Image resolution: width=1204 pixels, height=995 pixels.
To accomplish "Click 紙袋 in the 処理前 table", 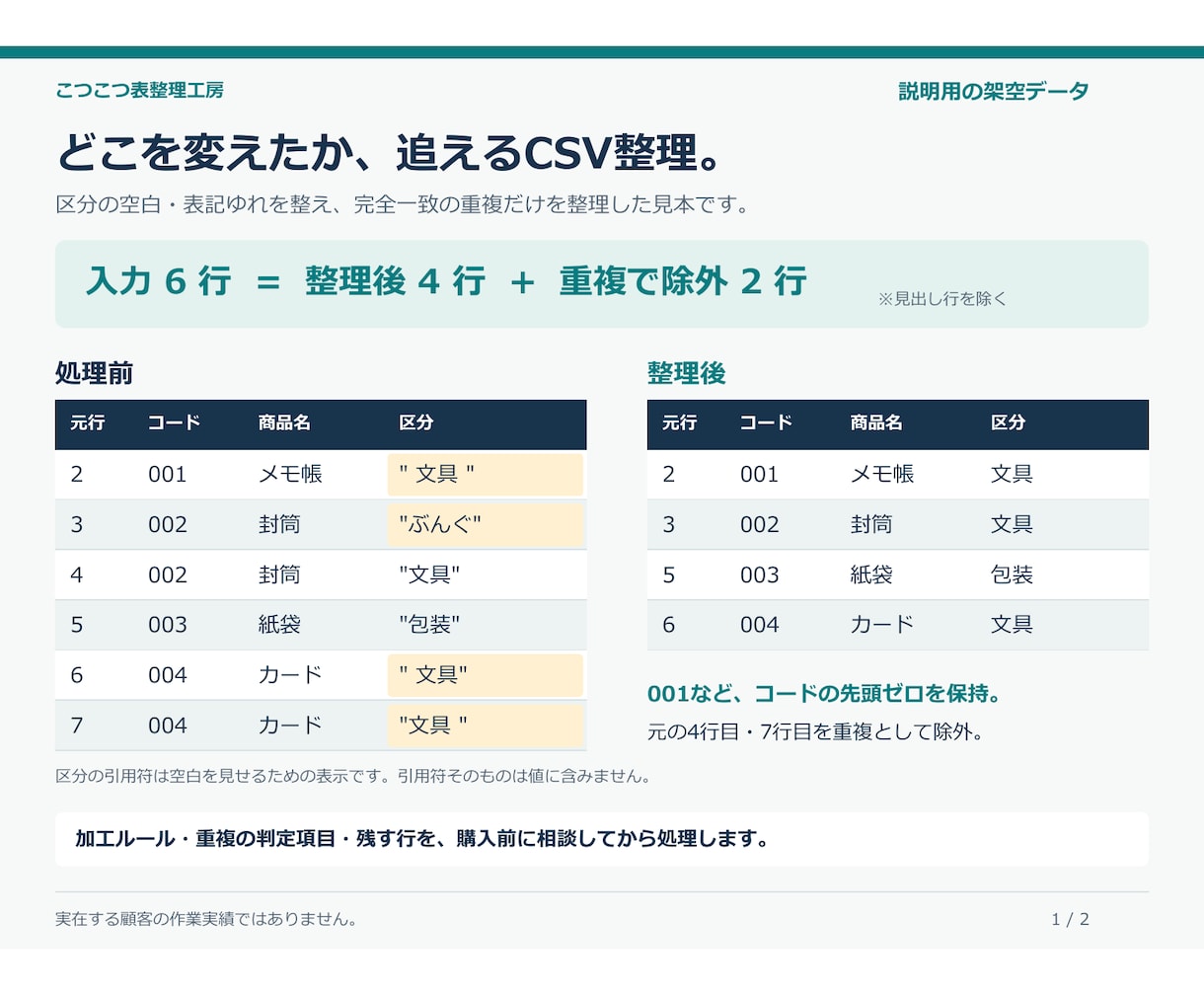I will click(x=279, y=625).
